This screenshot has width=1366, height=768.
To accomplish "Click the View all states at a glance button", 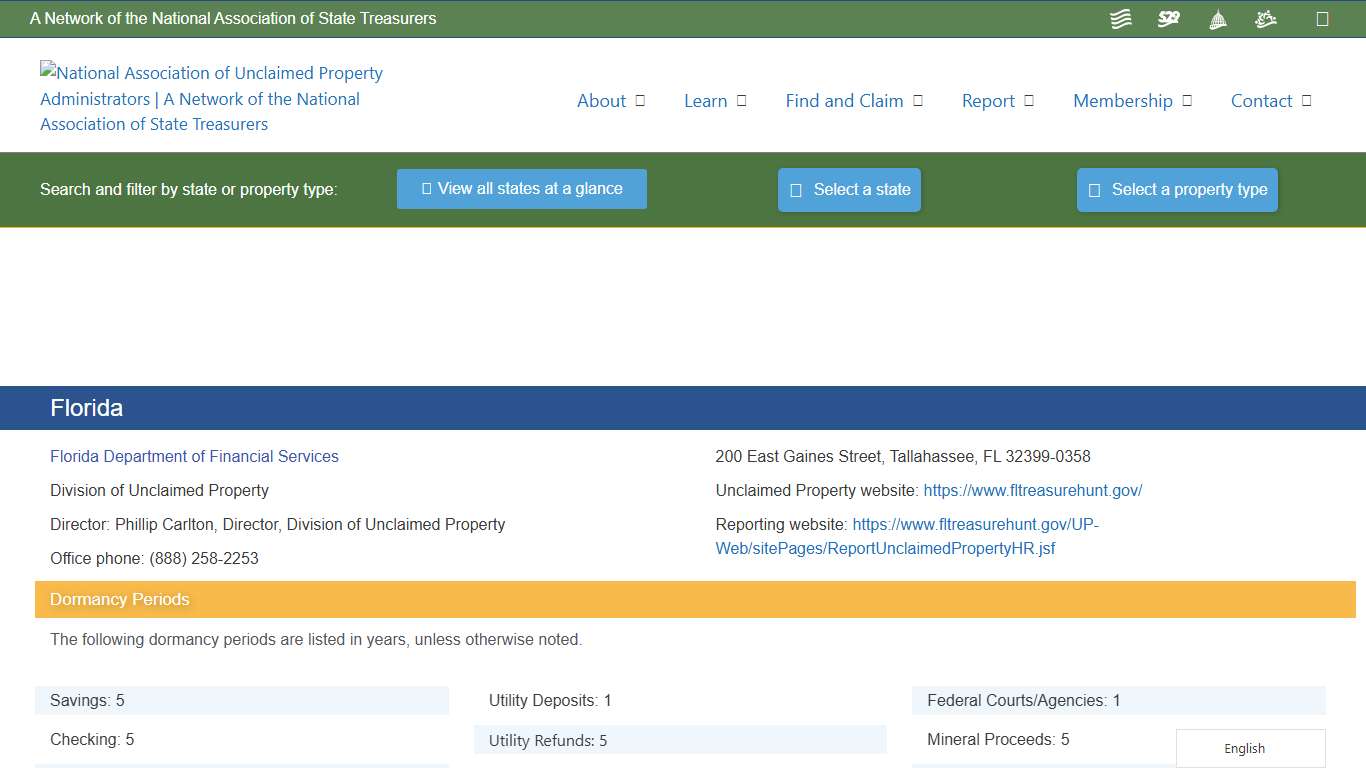I will coord(521,188).
